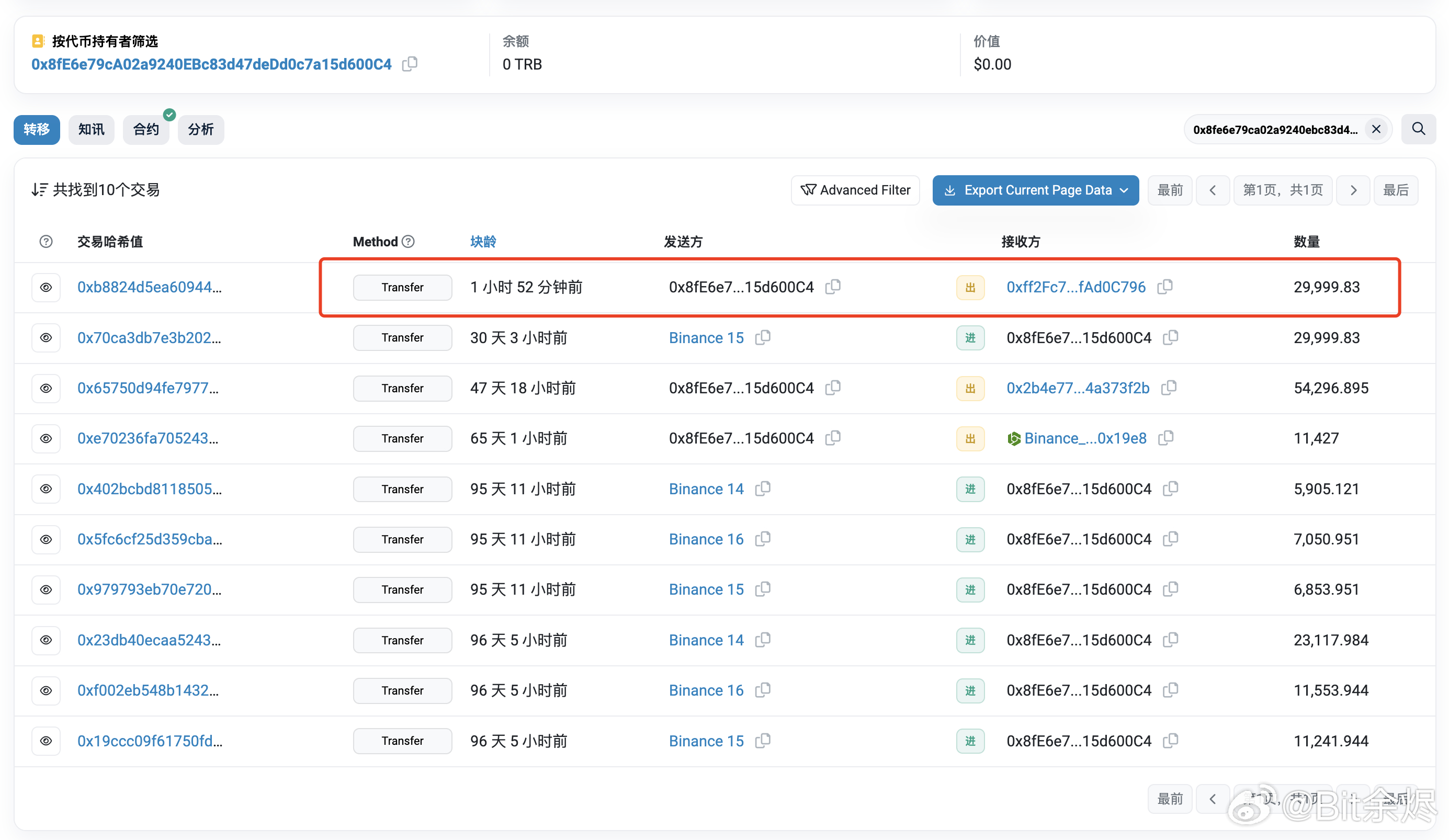Open the search magnifier button
The image size is (1449, 840).
click(1418, 129)
